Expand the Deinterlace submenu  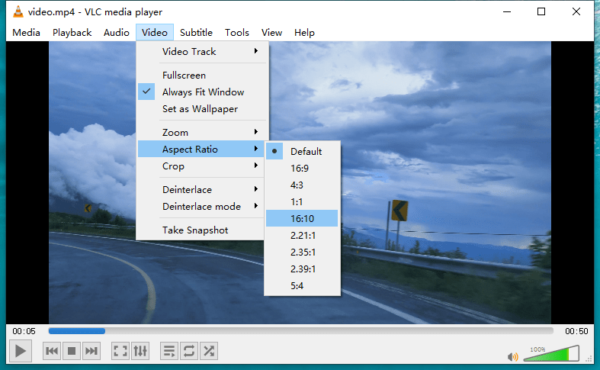pos(202,189)
